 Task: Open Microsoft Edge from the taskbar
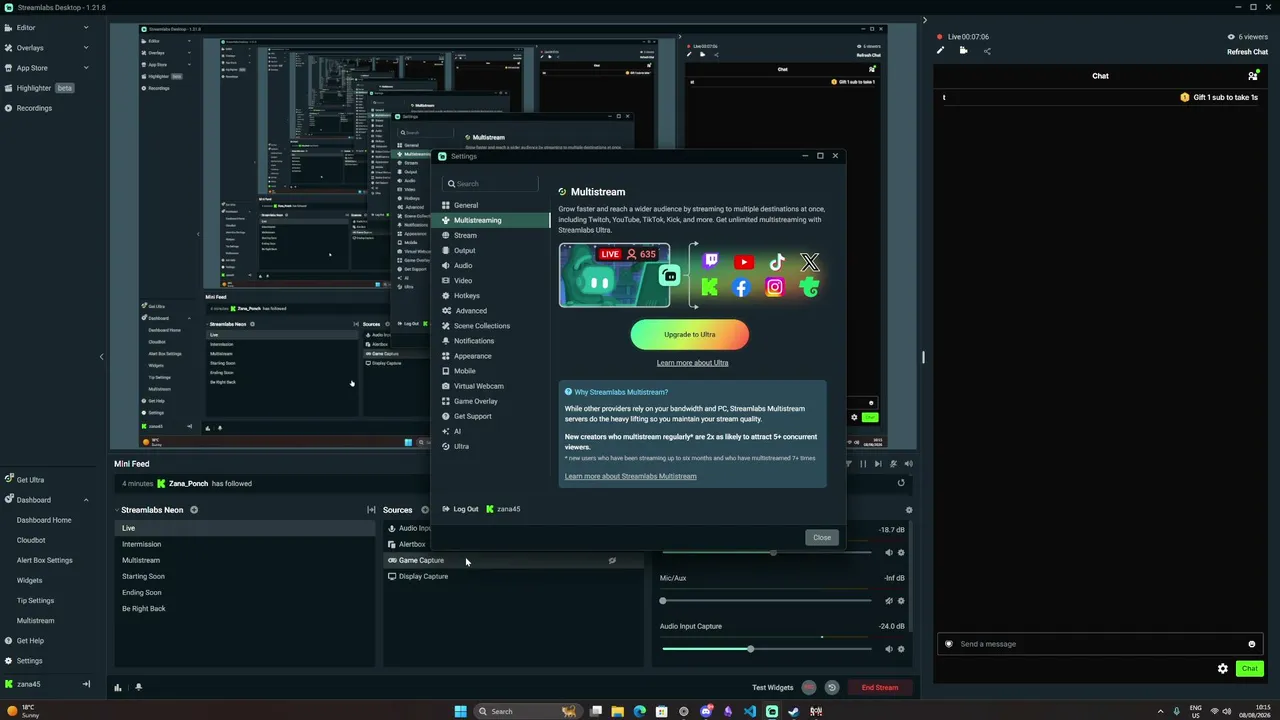pyautogui.click(x=640, y=711)
